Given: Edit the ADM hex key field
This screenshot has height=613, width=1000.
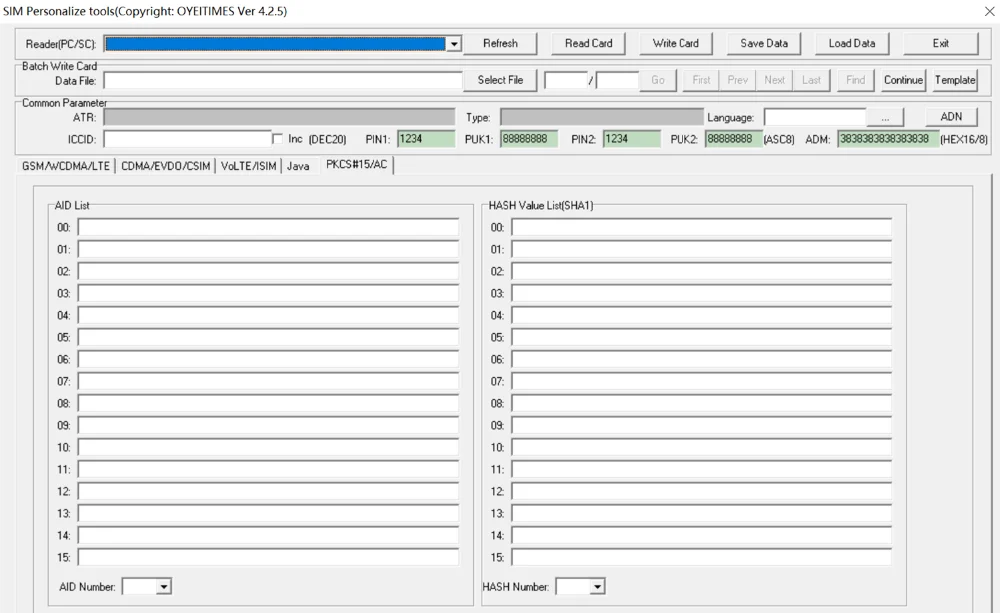Looking at the screenshot, I should (888, 139).
